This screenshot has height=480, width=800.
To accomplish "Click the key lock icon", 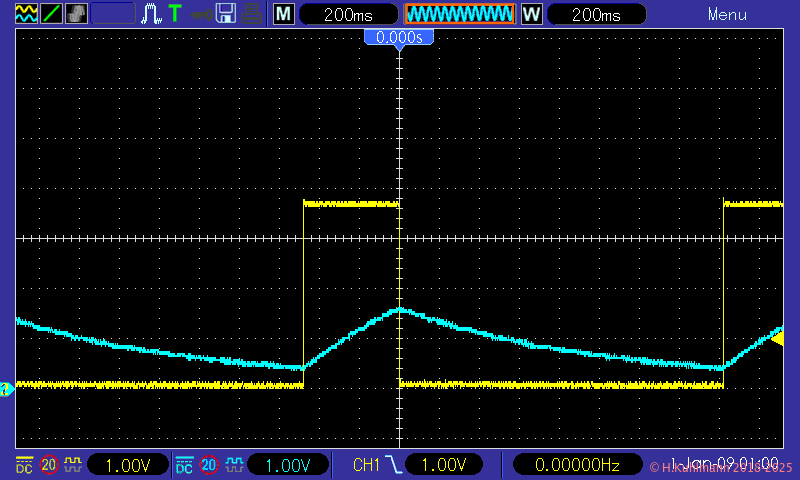I will [201, 14].
